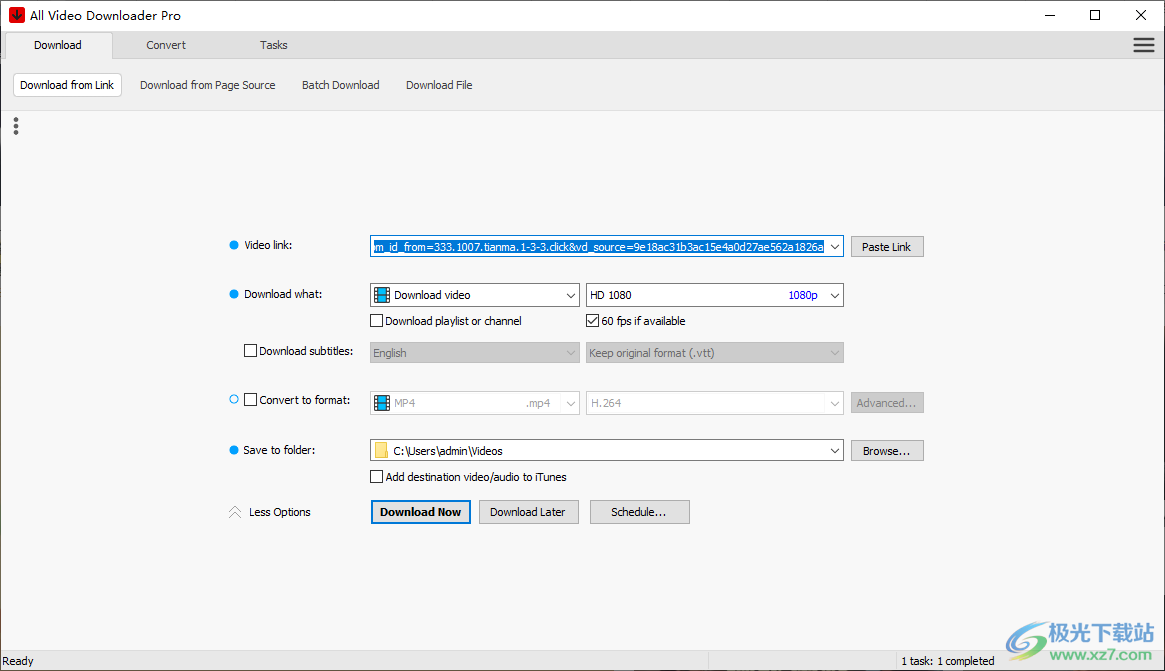Enable the Download subtitles checkbox

click(x=250, y=350)
